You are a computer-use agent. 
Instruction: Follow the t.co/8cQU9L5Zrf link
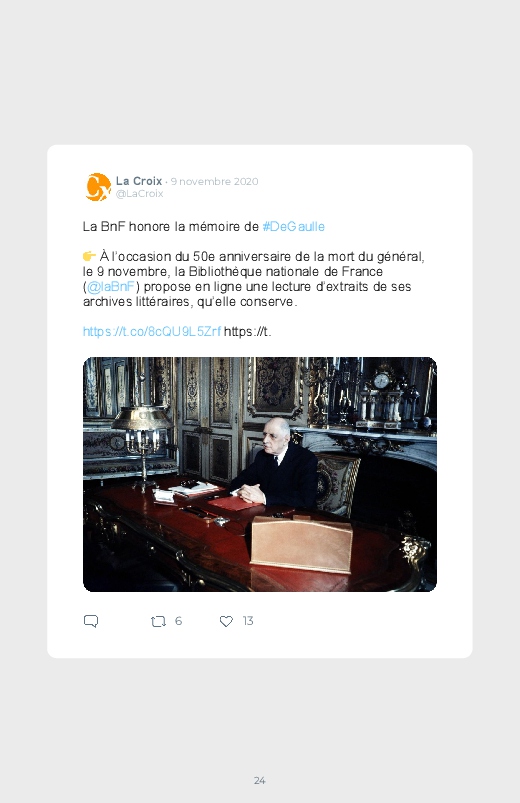pyautogui.click(x=152, y=331)
